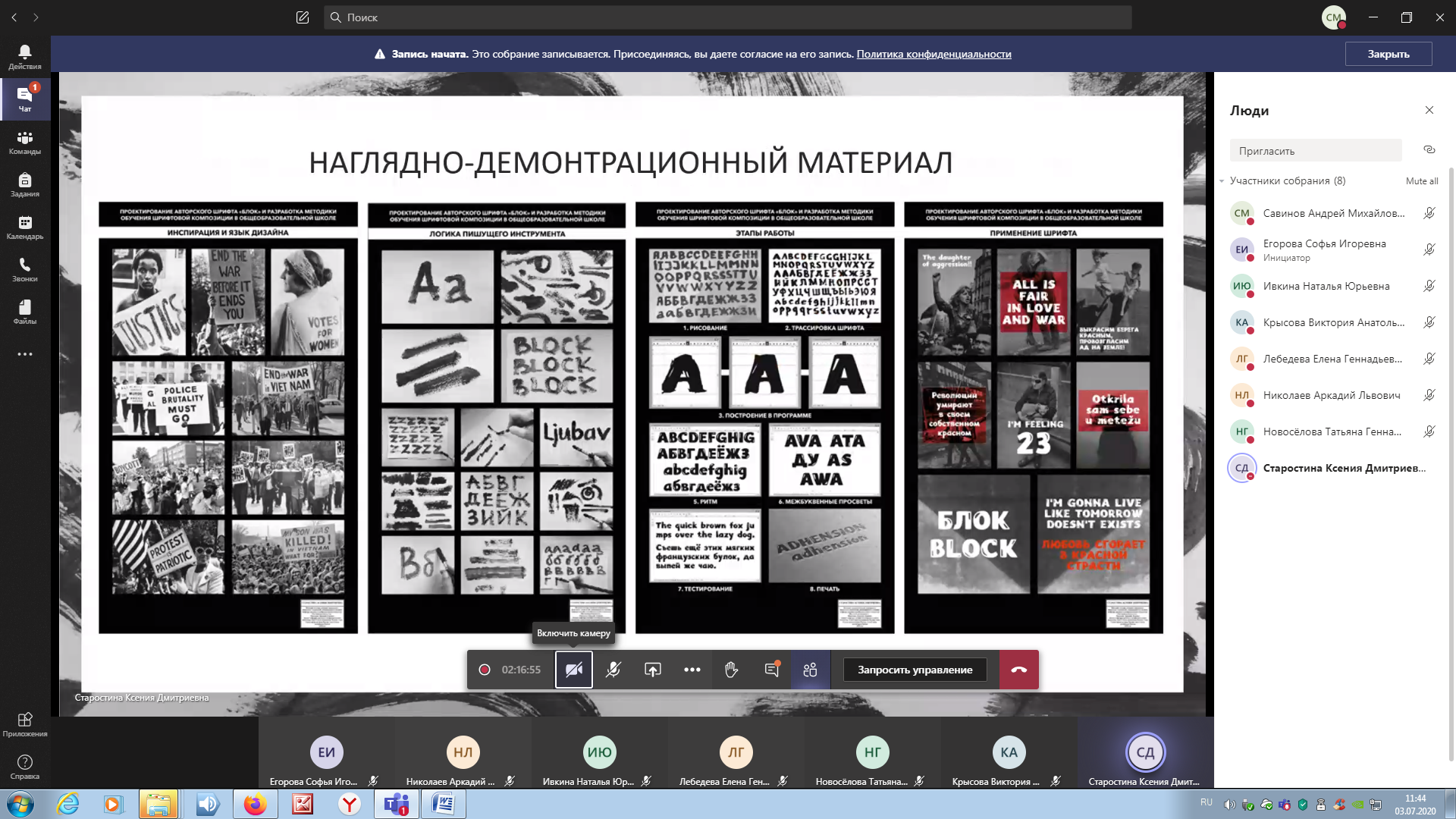This screenshot has height=819, width=1456.
Task: Click СД video tile Старостина Ксения
Action: [1146, 753]
